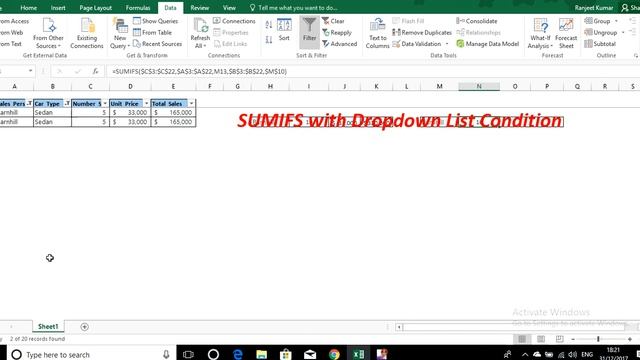Switch to Page Layout tab

(96, 8)
